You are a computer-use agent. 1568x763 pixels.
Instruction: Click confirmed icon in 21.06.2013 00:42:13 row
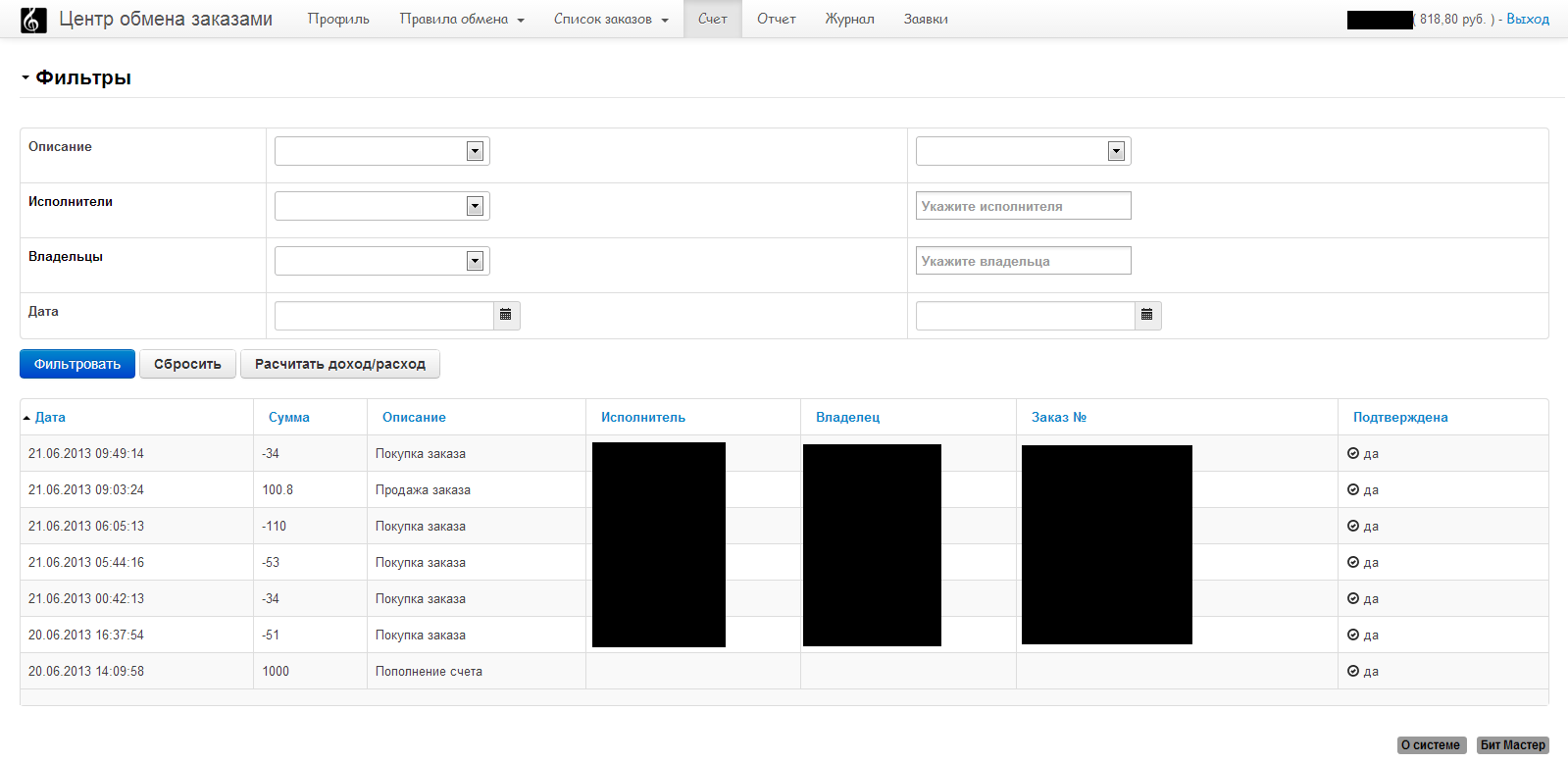coord(1353,598)
